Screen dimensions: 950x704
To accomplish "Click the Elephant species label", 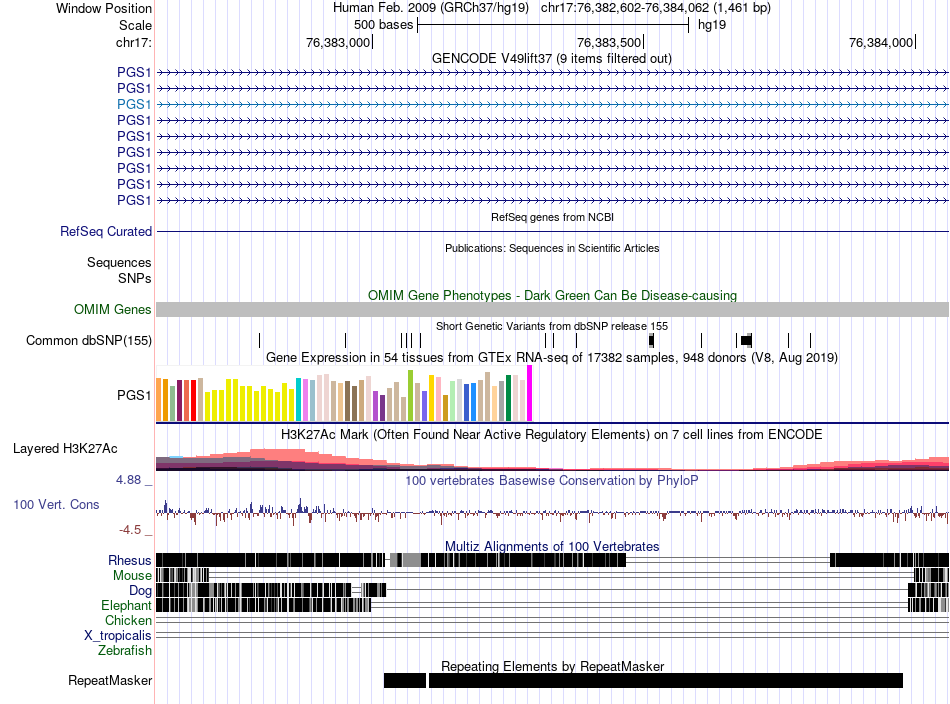I will (127, 606).
